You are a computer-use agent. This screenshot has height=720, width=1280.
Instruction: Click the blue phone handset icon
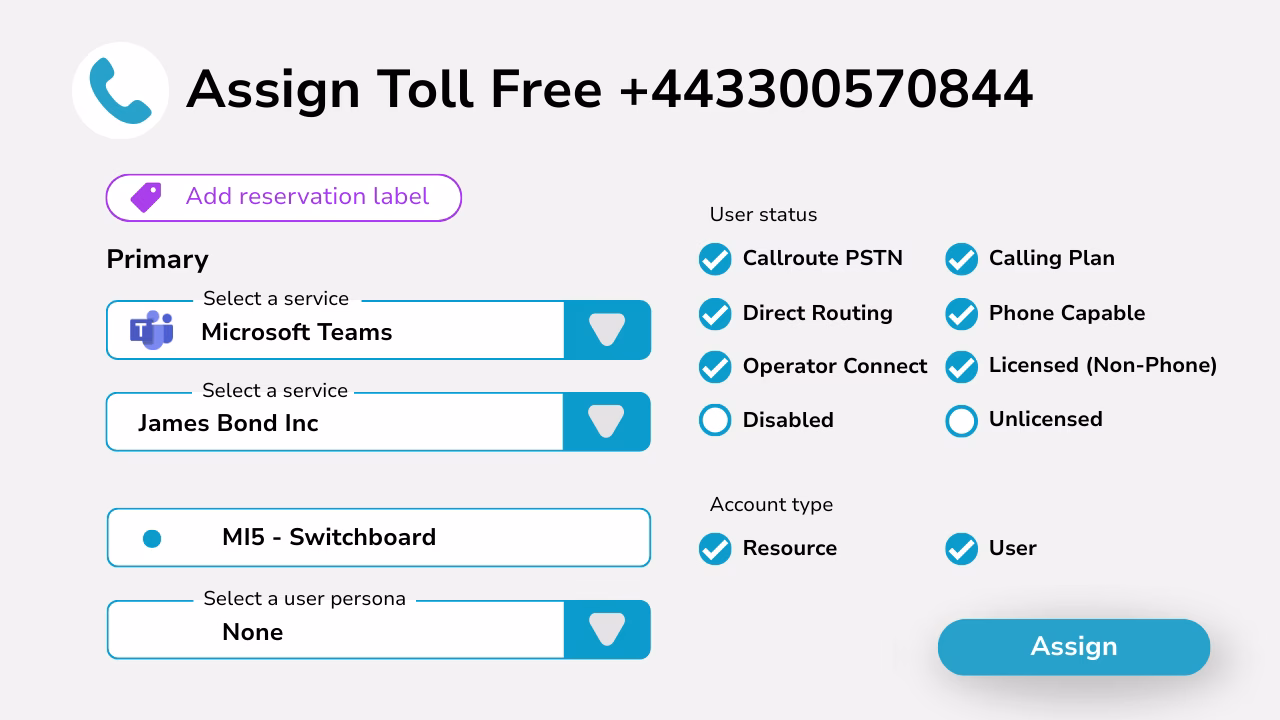pos(120,90)
